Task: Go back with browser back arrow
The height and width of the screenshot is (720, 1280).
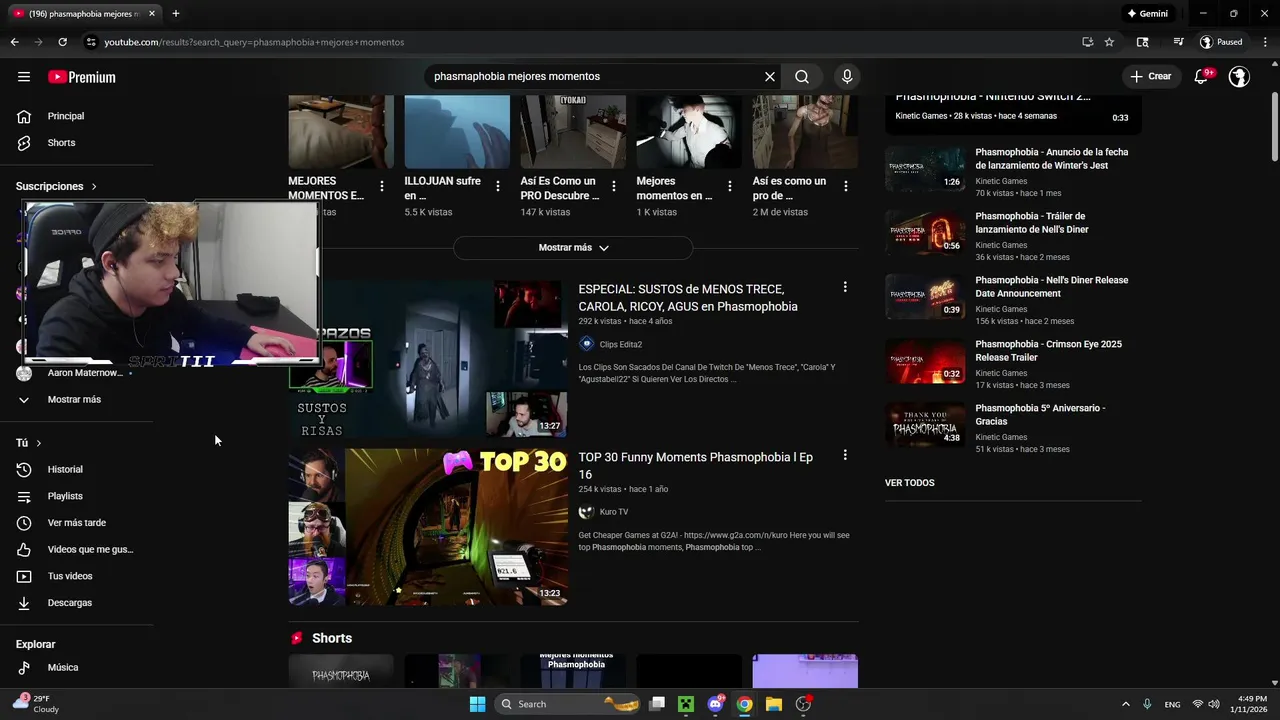Action: click(x=14, y=42)
